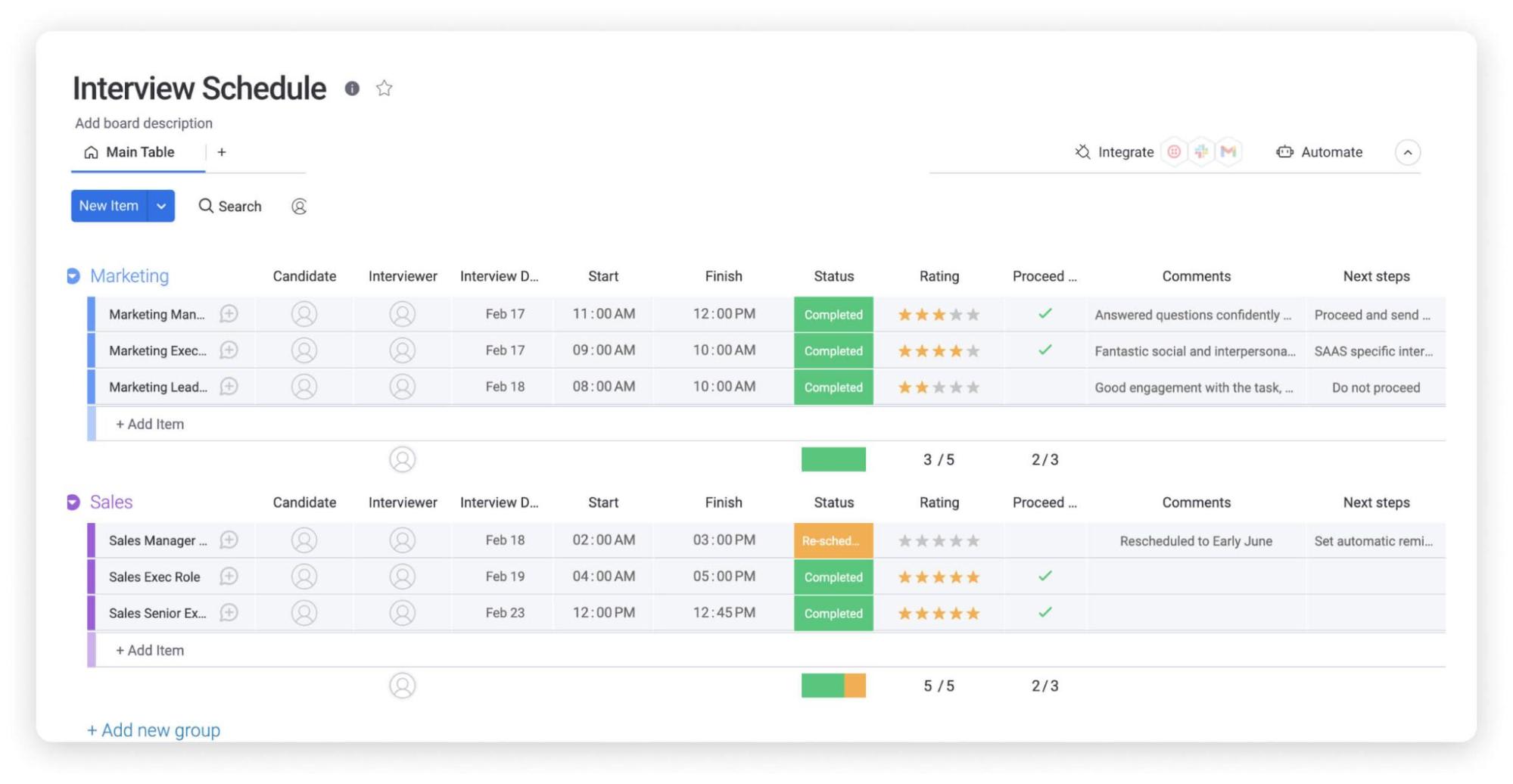Image resolution: width=1513 pixels, height=784 pixels.
Task: Open the Slack integration icon
Action: (1201, 152)
